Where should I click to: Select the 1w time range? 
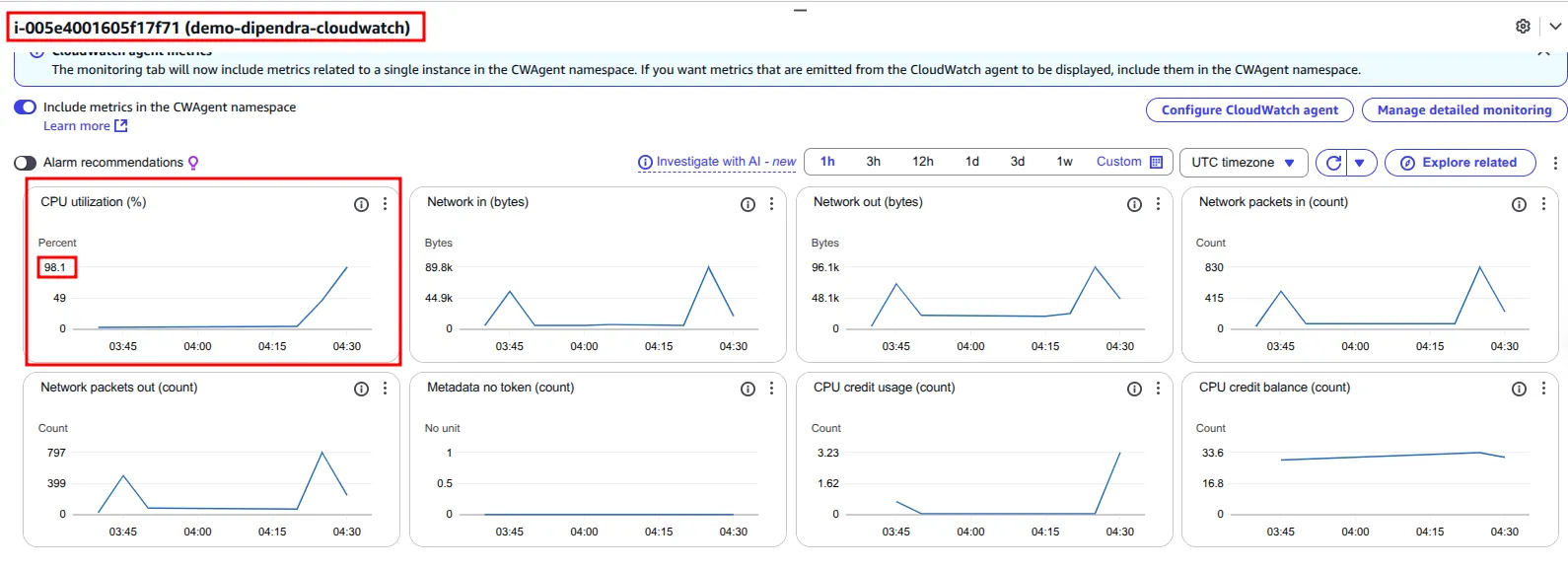[1064, 162]
